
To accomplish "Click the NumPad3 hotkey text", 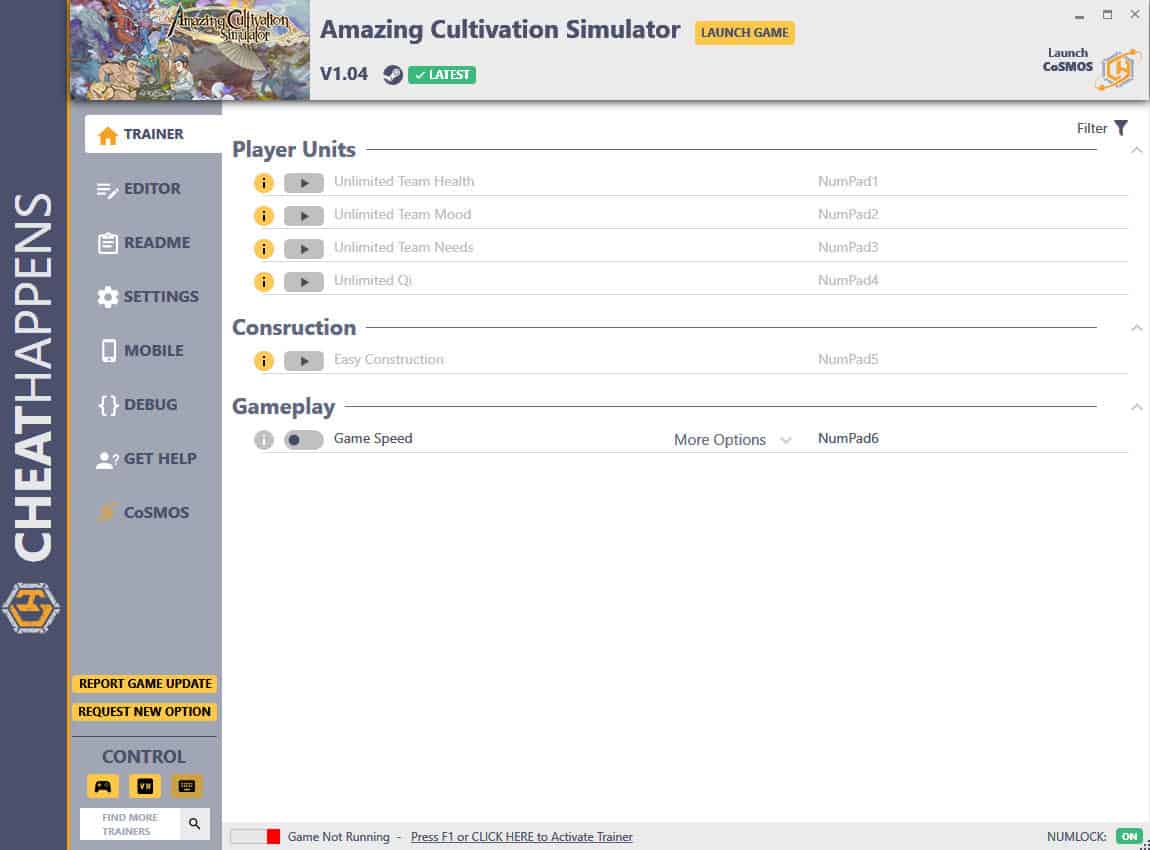I will tap(848, 247).
